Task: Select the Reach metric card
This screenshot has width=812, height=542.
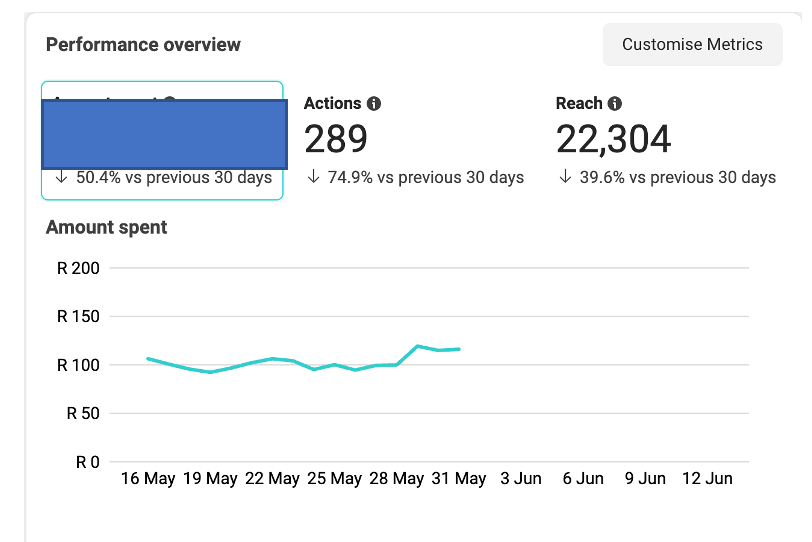Action: (x=666, y=140)
